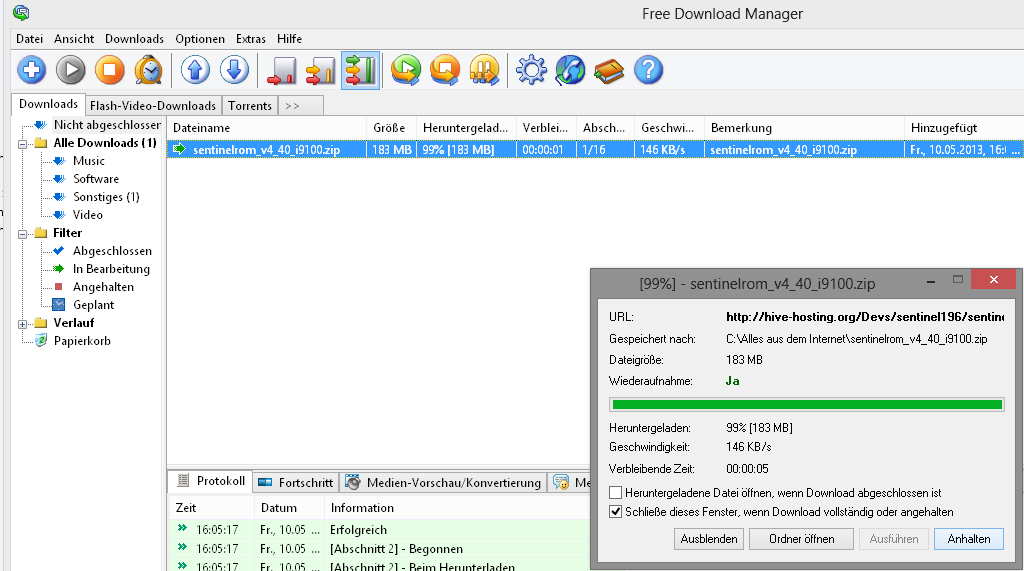Click the green start all downloads icon
This screenshot has height=571, width=1024.
[406, 70]
